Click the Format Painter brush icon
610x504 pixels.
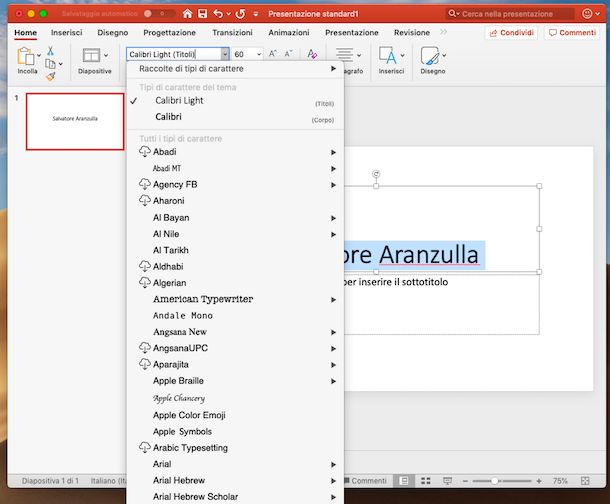[51, 77]
